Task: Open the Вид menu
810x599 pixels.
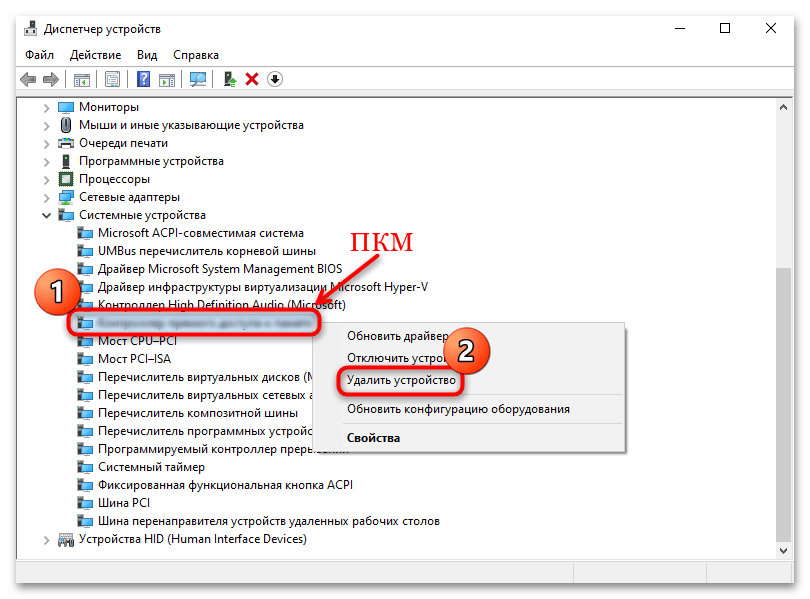Action: pyautogui.click(x=146, y=55)
